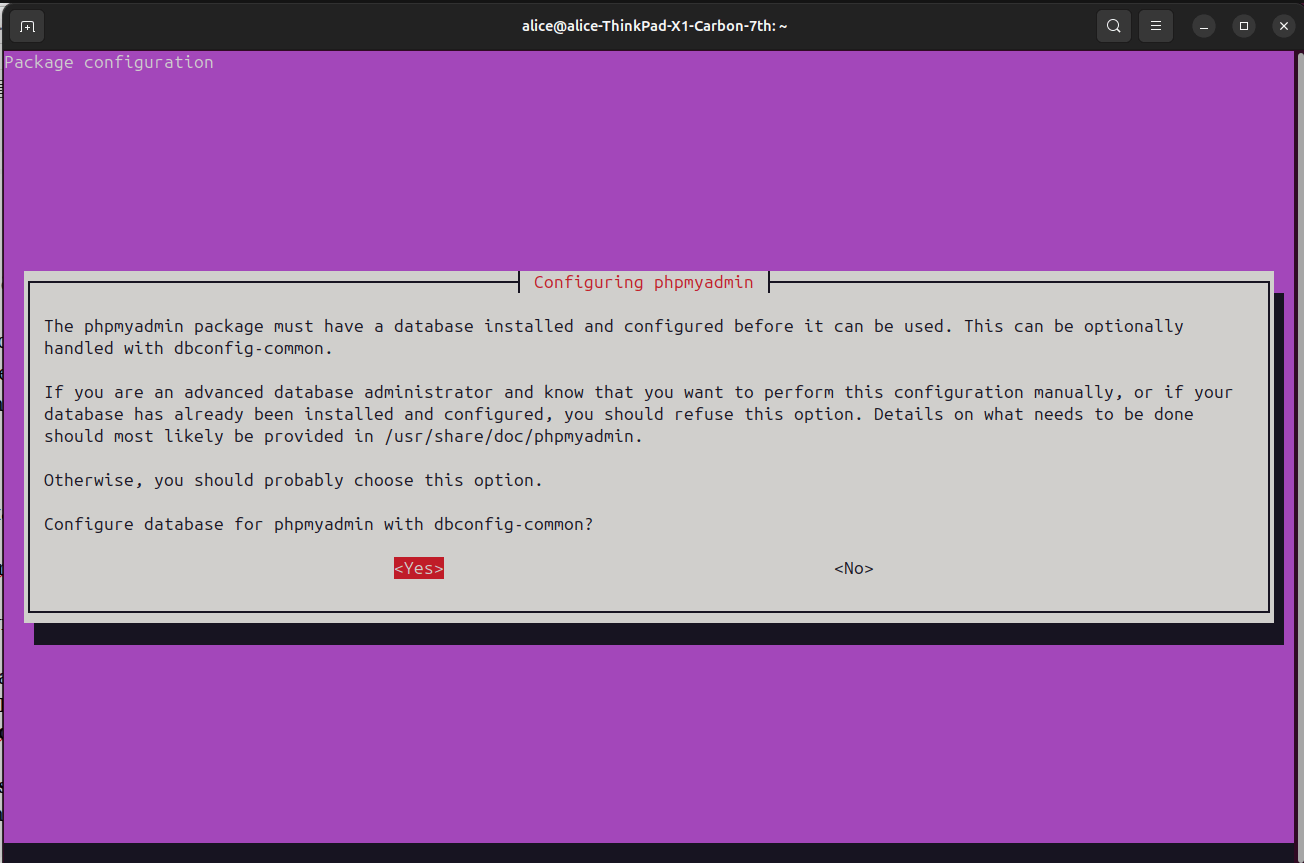This screenshot has width=1304, height=863.
Task: Open the terminal hamburger menu
Action: coord(1156,26)
